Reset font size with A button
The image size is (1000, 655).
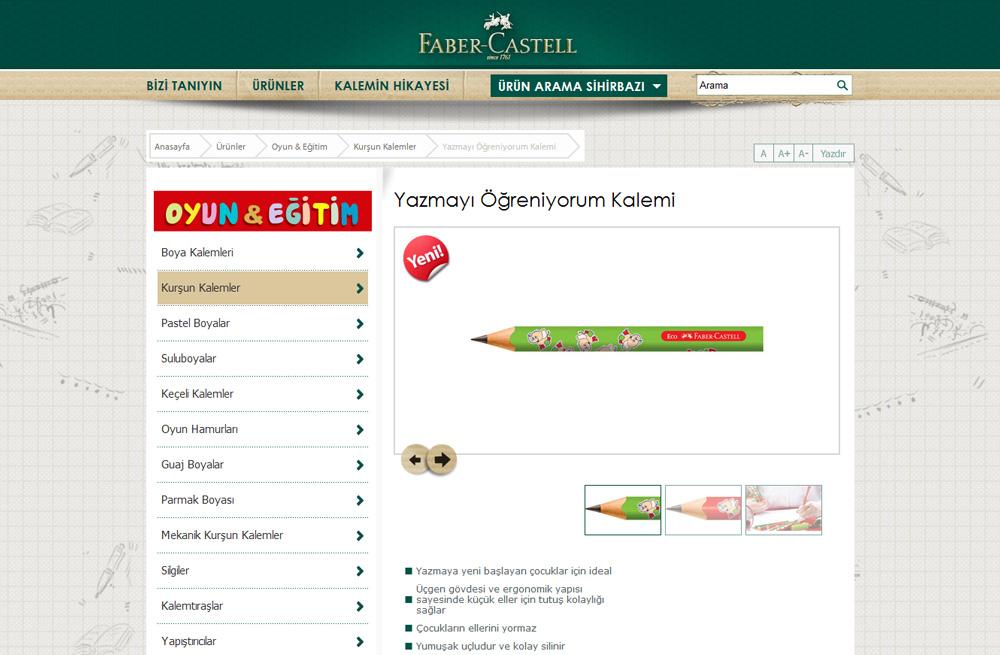pos(763,154)
